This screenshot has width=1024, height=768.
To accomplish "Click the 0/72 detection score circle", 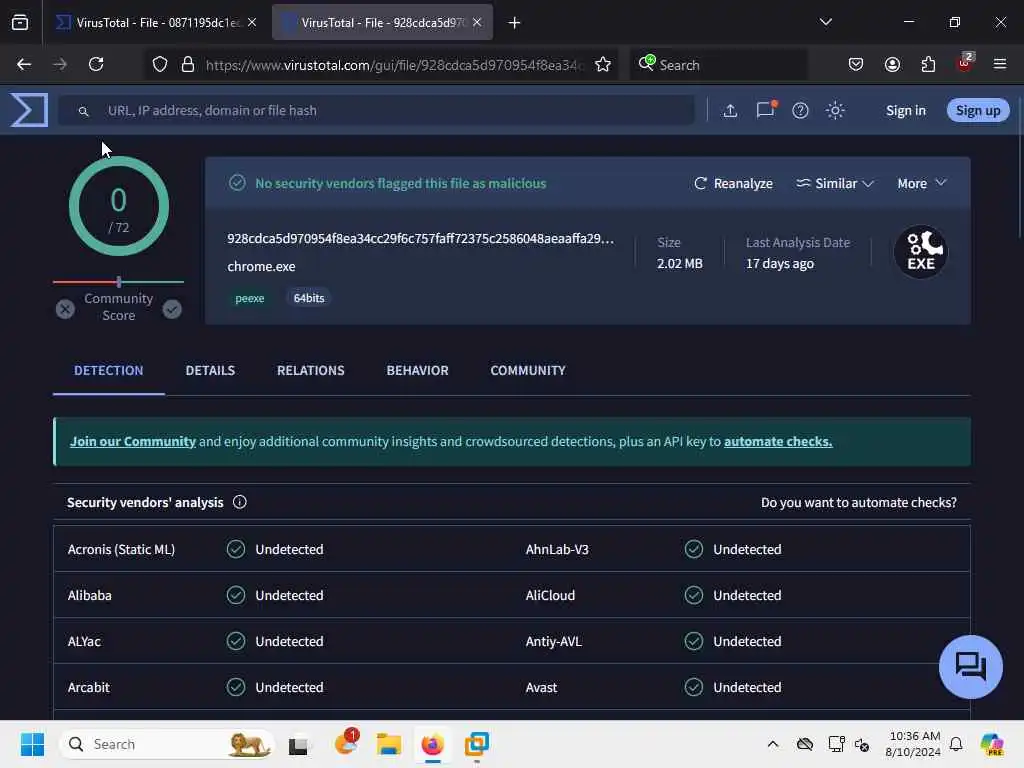I will pos(119,206).
